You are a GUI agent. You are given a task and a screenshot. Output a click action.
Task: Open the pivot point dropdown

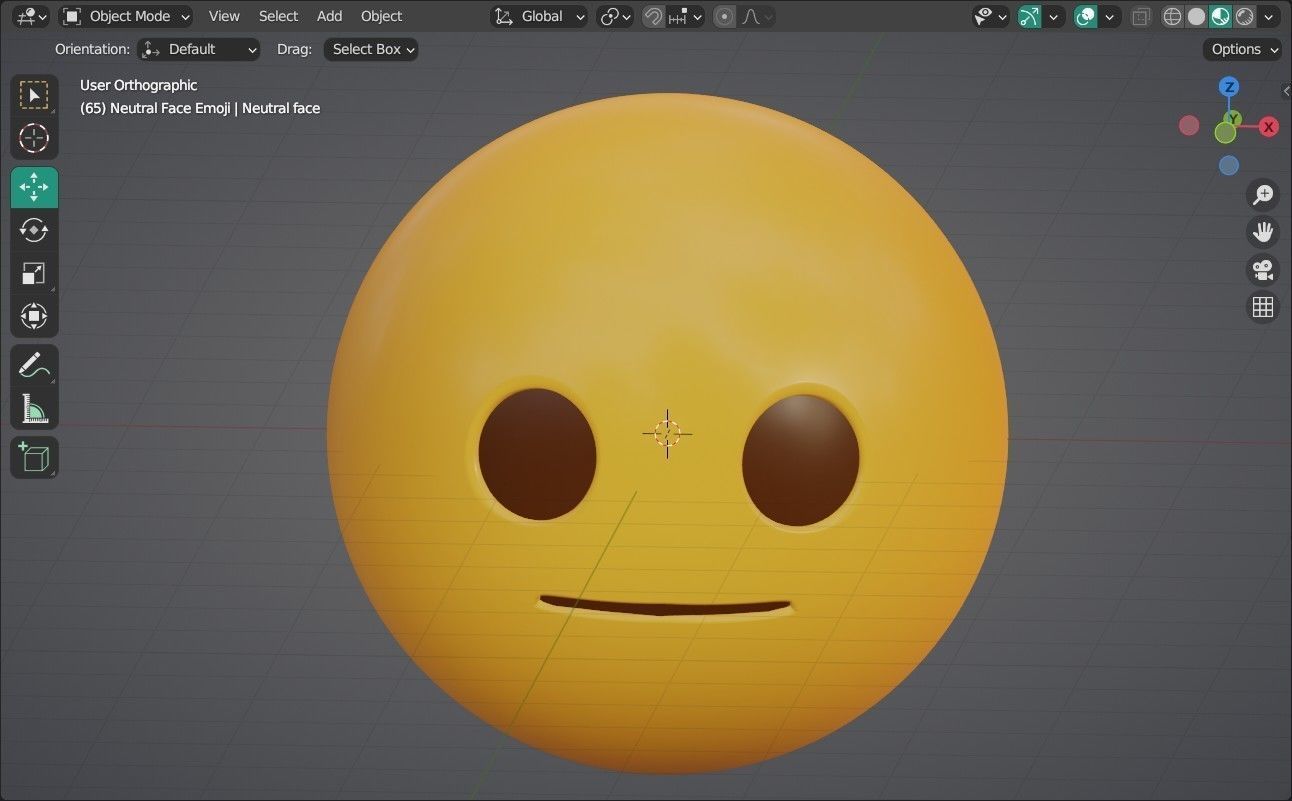[615, 16]
